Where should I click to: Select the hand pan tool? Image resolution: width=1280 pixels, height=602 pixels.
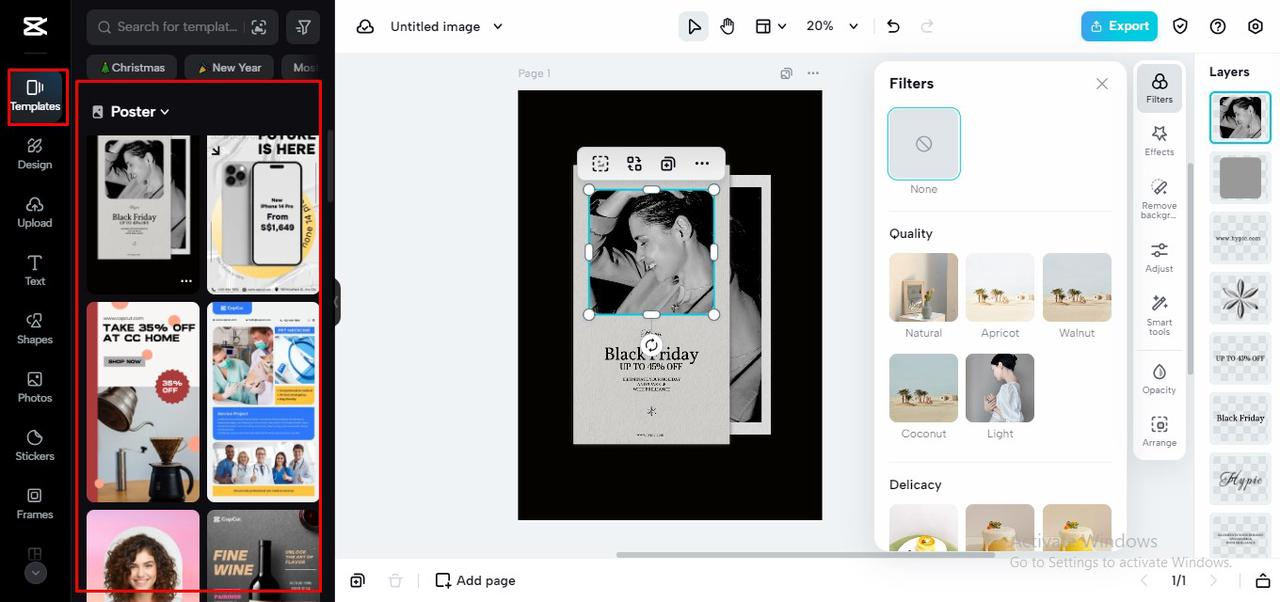point(728,27)
